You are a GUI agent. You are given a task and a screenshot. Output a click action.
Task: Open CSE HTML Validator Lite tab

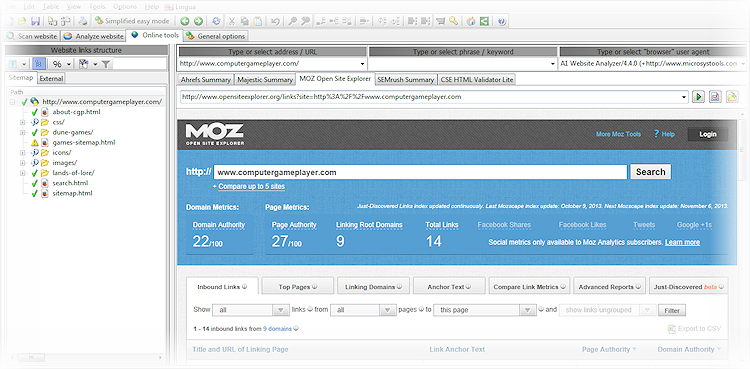(476, 79)
